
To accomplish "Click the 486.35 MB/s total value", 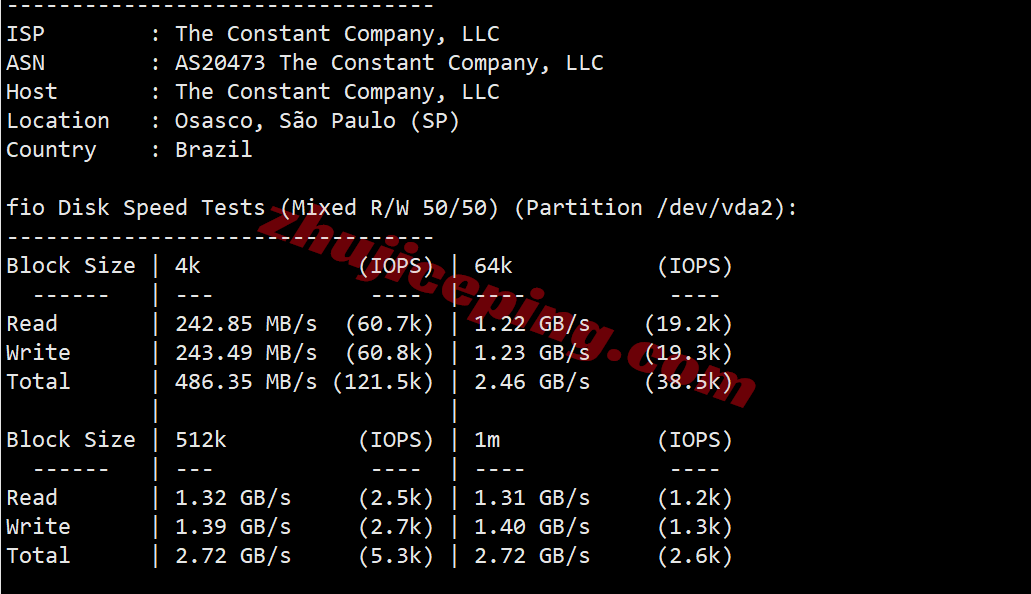I will pyautogui.click(x=246, y=382).
